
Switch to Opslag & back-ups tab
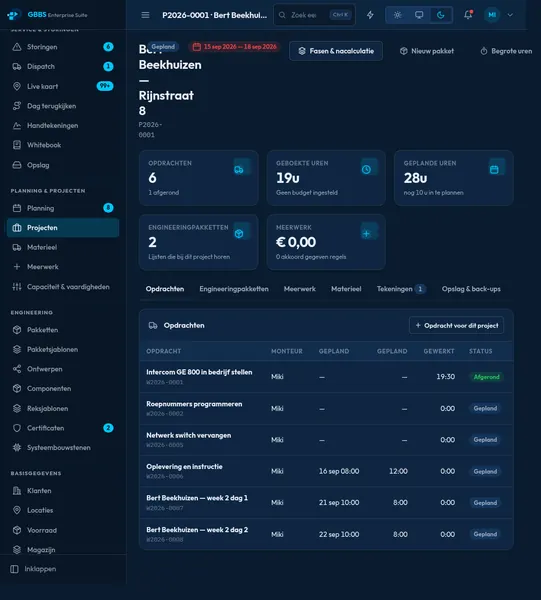(471, 289)
